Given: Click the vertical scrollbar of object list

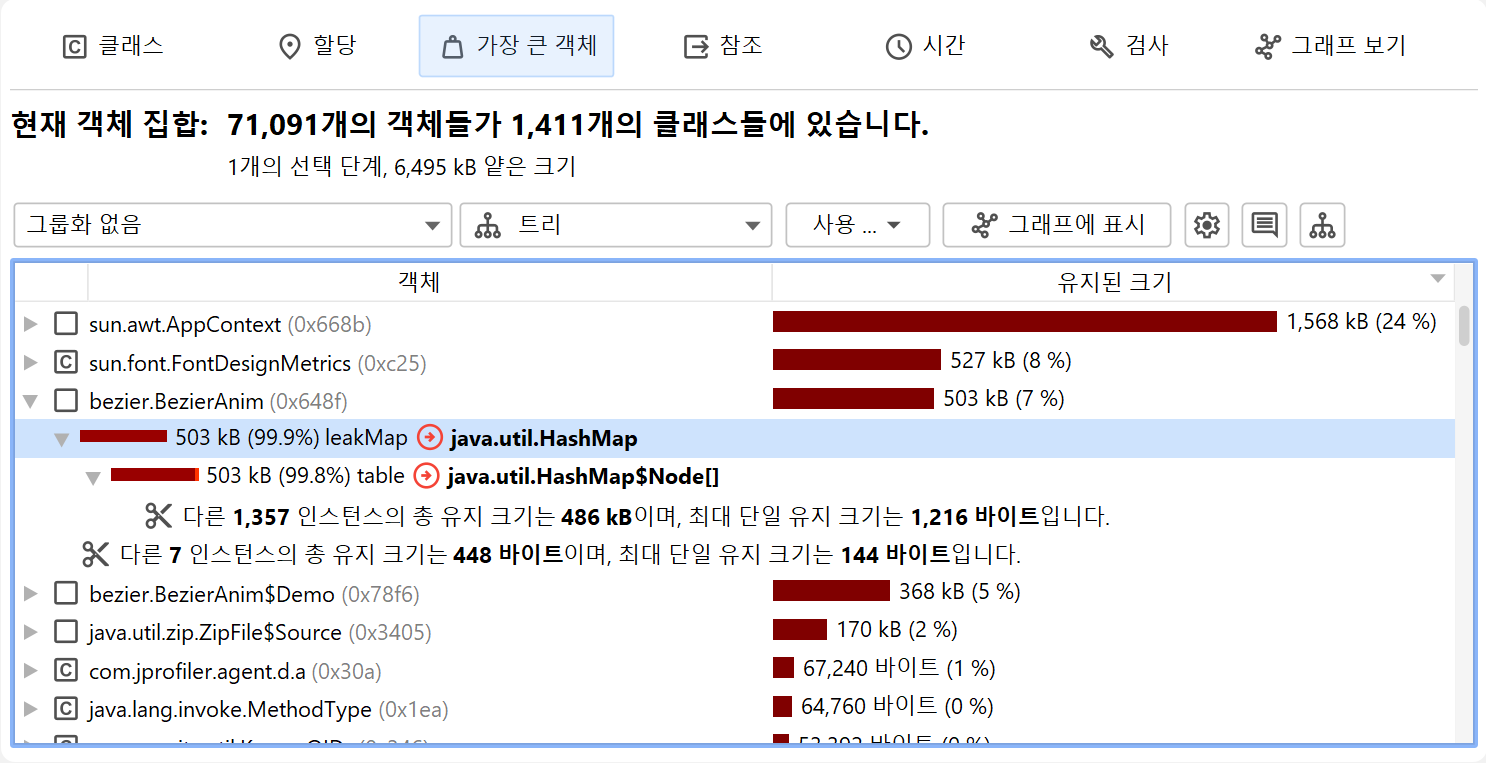Looking at the screenshot, I should [1464, 326].
